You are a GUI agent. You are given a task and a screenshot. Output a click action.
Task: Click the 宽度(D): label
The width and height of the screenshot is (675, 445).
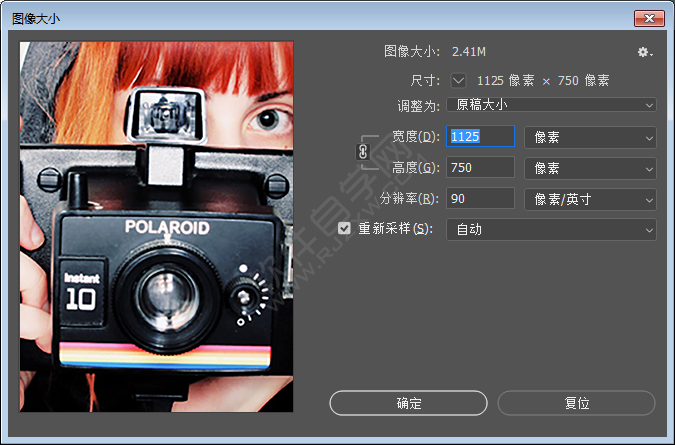pos(416,137)
